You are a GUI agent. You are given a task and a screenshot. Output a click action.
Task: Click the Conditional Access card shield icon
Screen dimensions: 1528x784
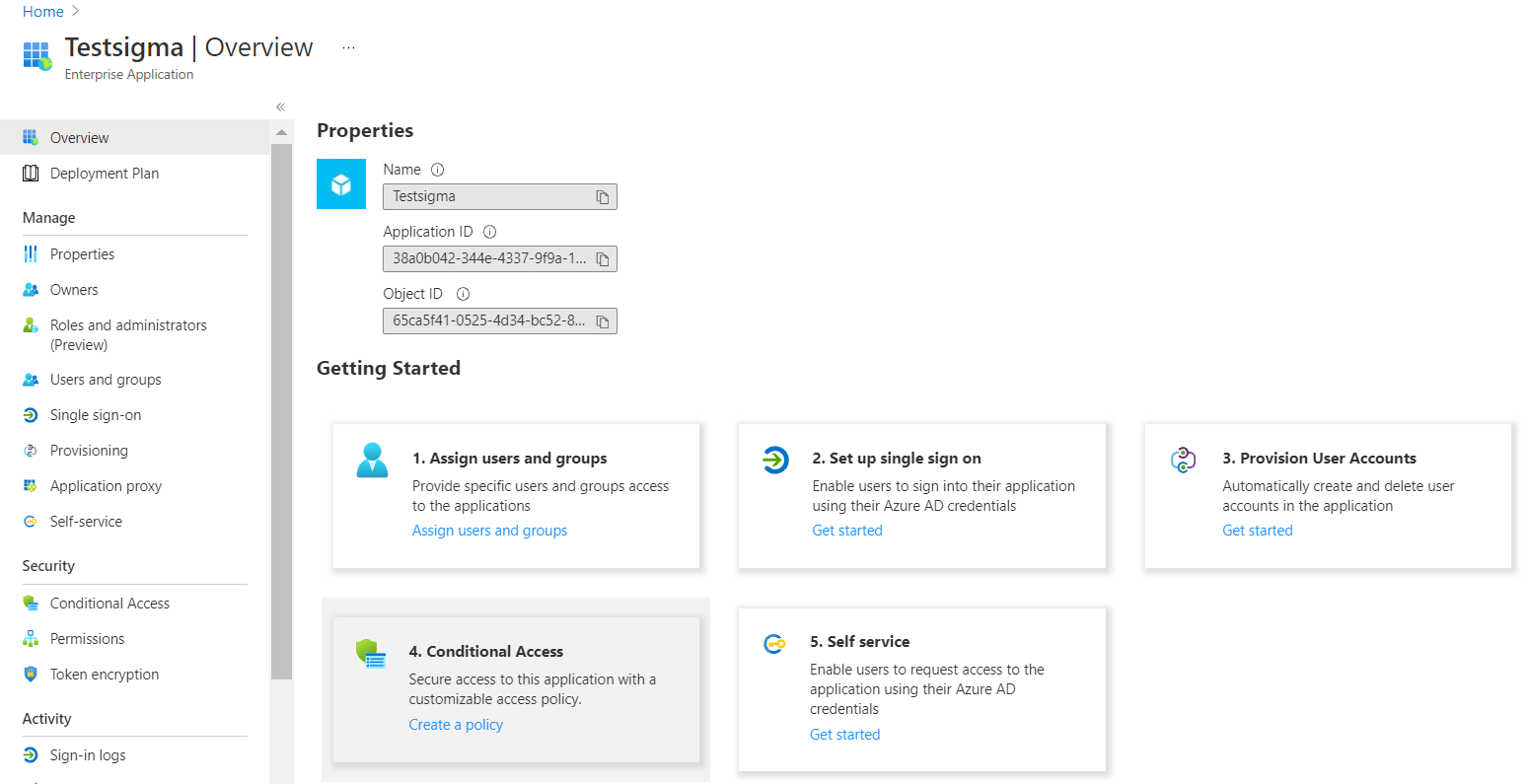pos(371,654)
